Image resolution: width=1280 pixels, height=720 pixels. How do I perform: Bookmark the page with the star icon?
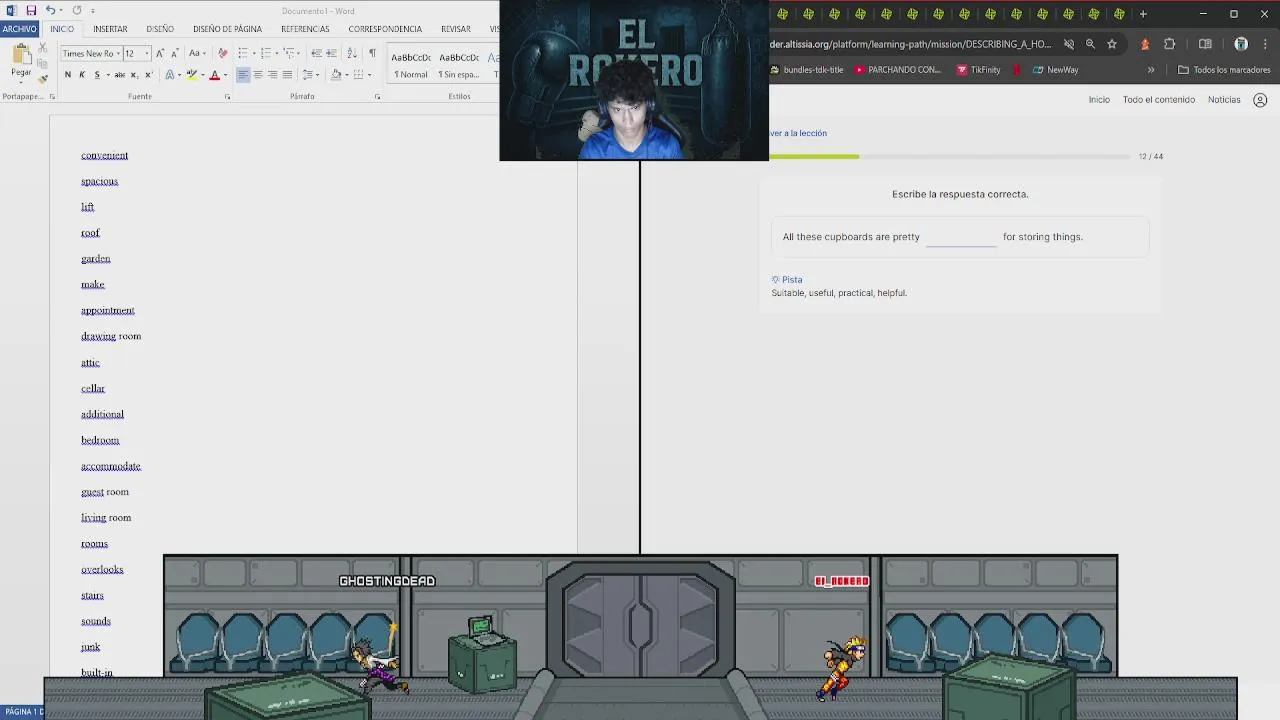pyautogui.click(x=1112, y=44)
